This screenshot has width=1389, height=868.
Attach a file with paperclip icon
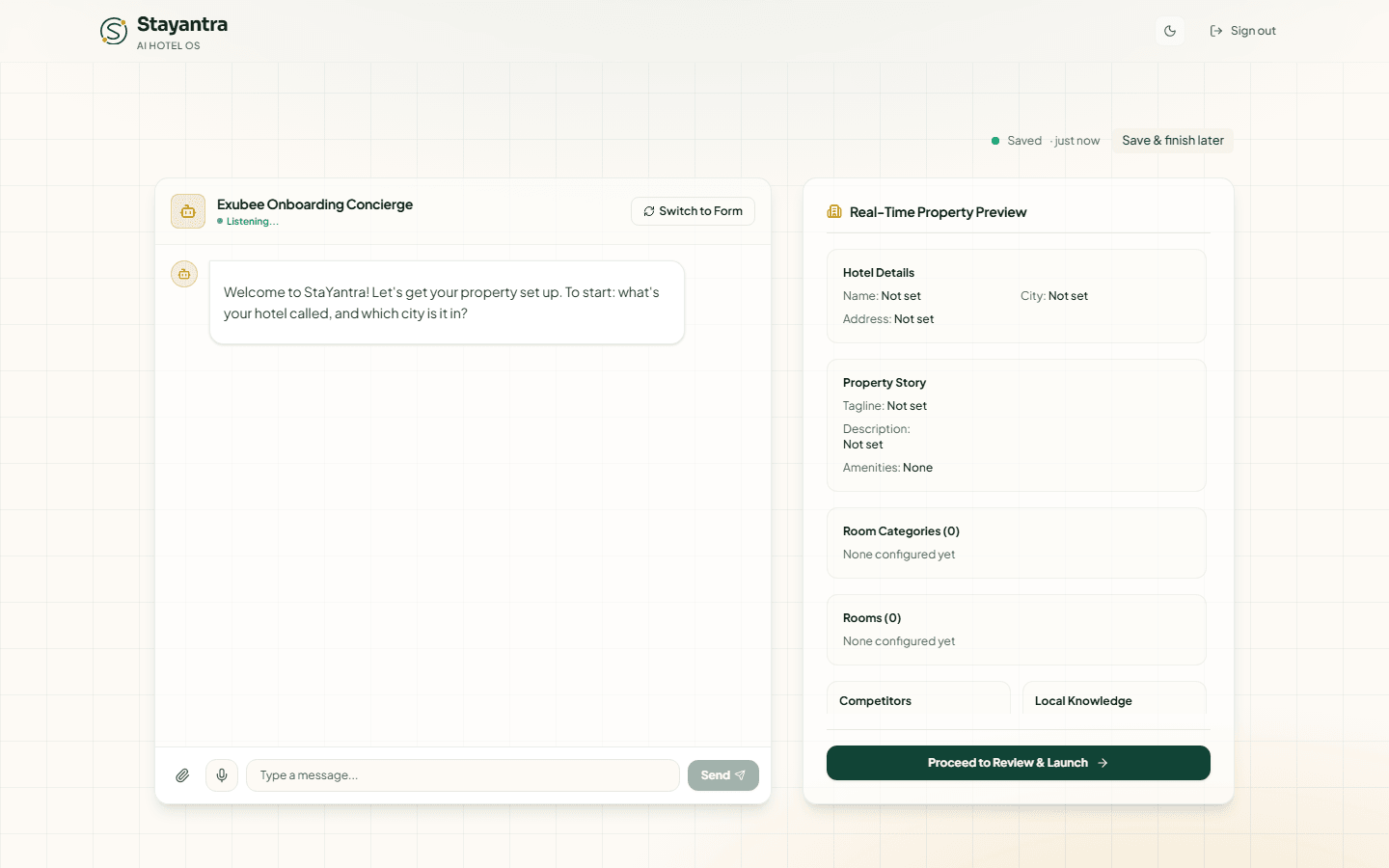coord(182,775)
